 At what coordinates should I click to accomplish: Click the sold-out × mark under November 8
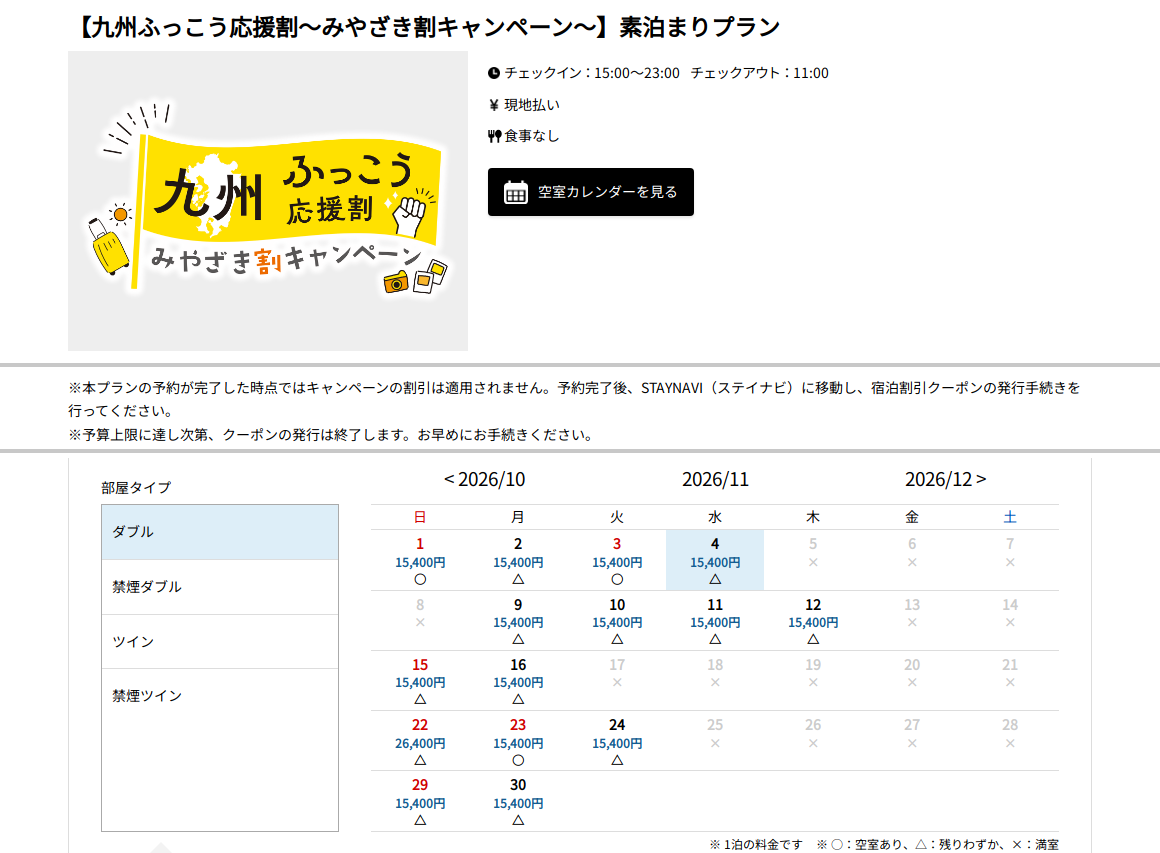[x=420, y=622]
